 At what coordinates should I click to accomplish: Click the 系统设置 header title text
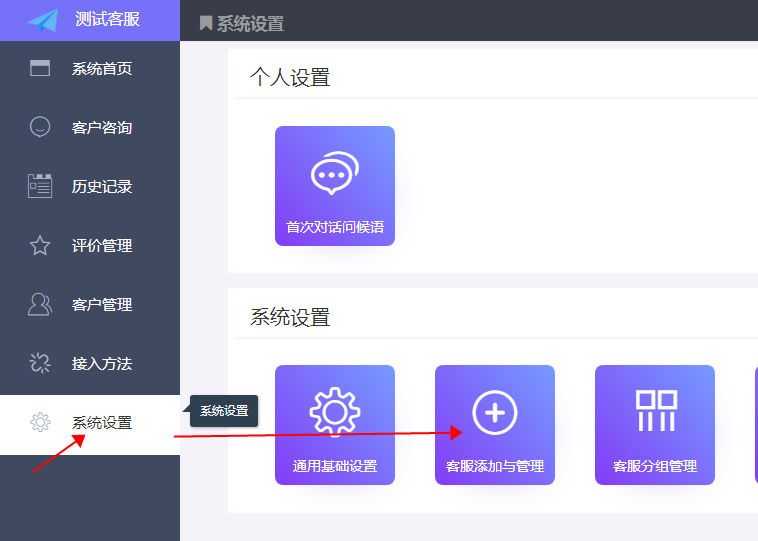pos(250,24)
